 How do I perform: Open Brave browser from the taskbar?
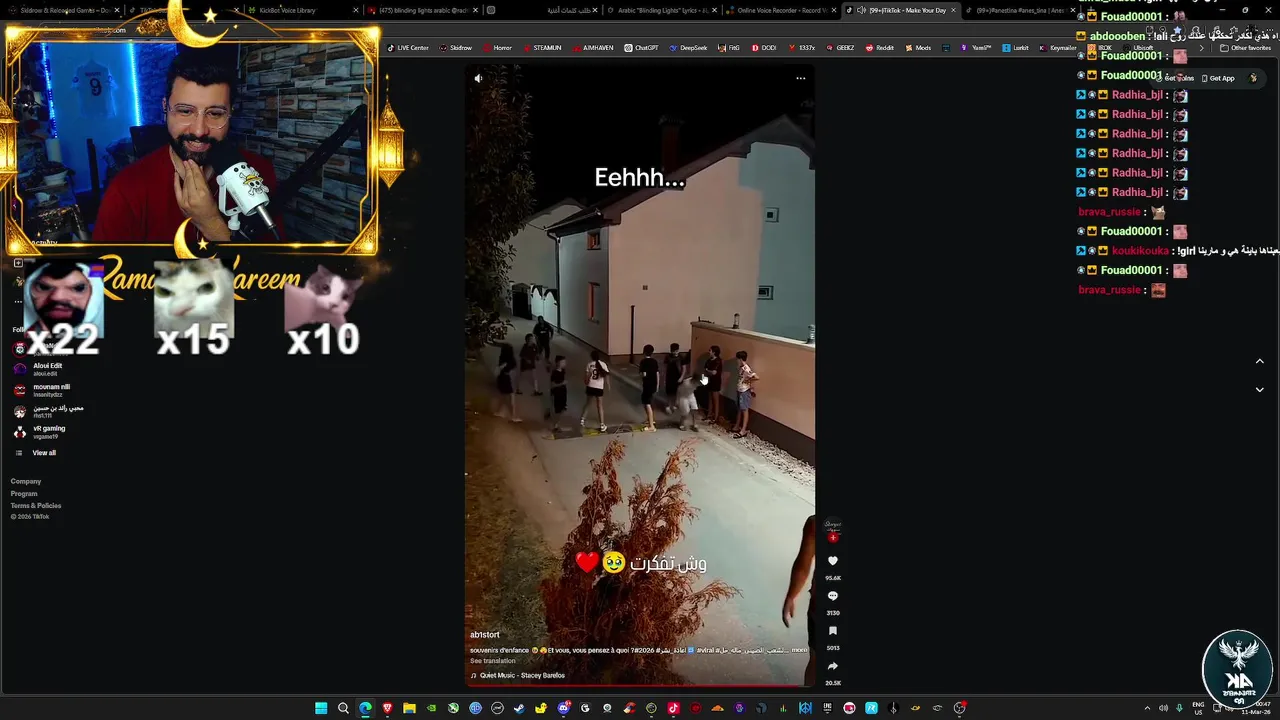coord(387,708)
